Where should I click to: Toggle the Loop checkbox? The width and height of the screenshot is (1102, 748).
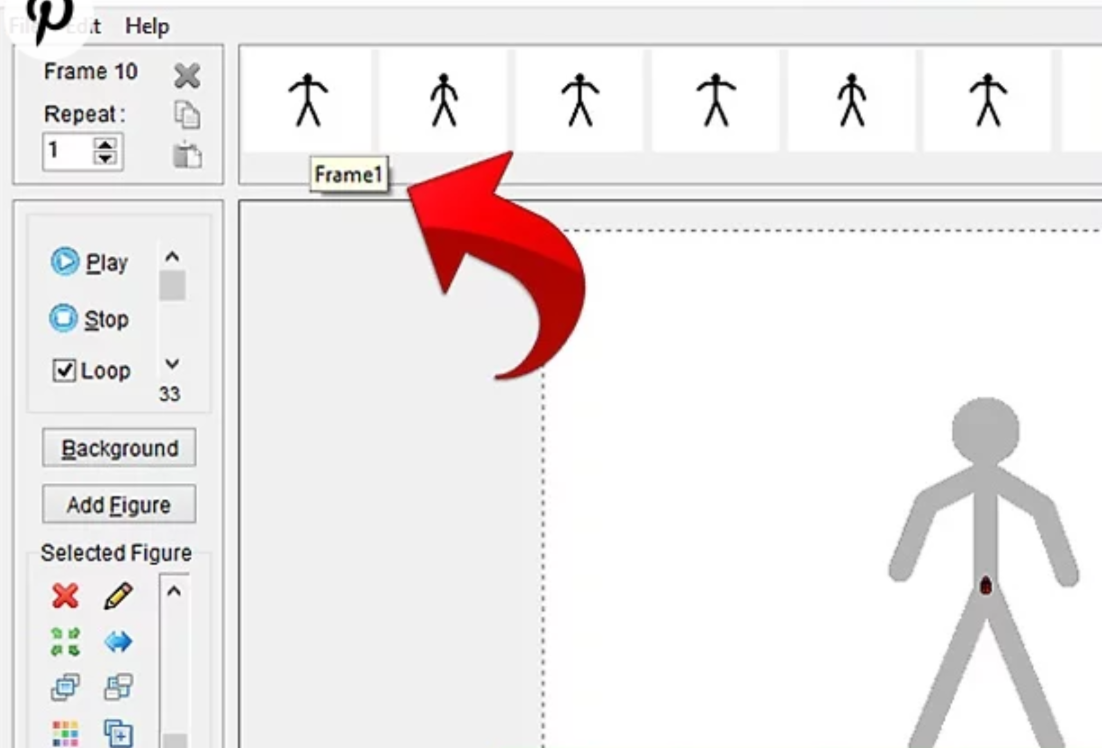pos(63,370)
